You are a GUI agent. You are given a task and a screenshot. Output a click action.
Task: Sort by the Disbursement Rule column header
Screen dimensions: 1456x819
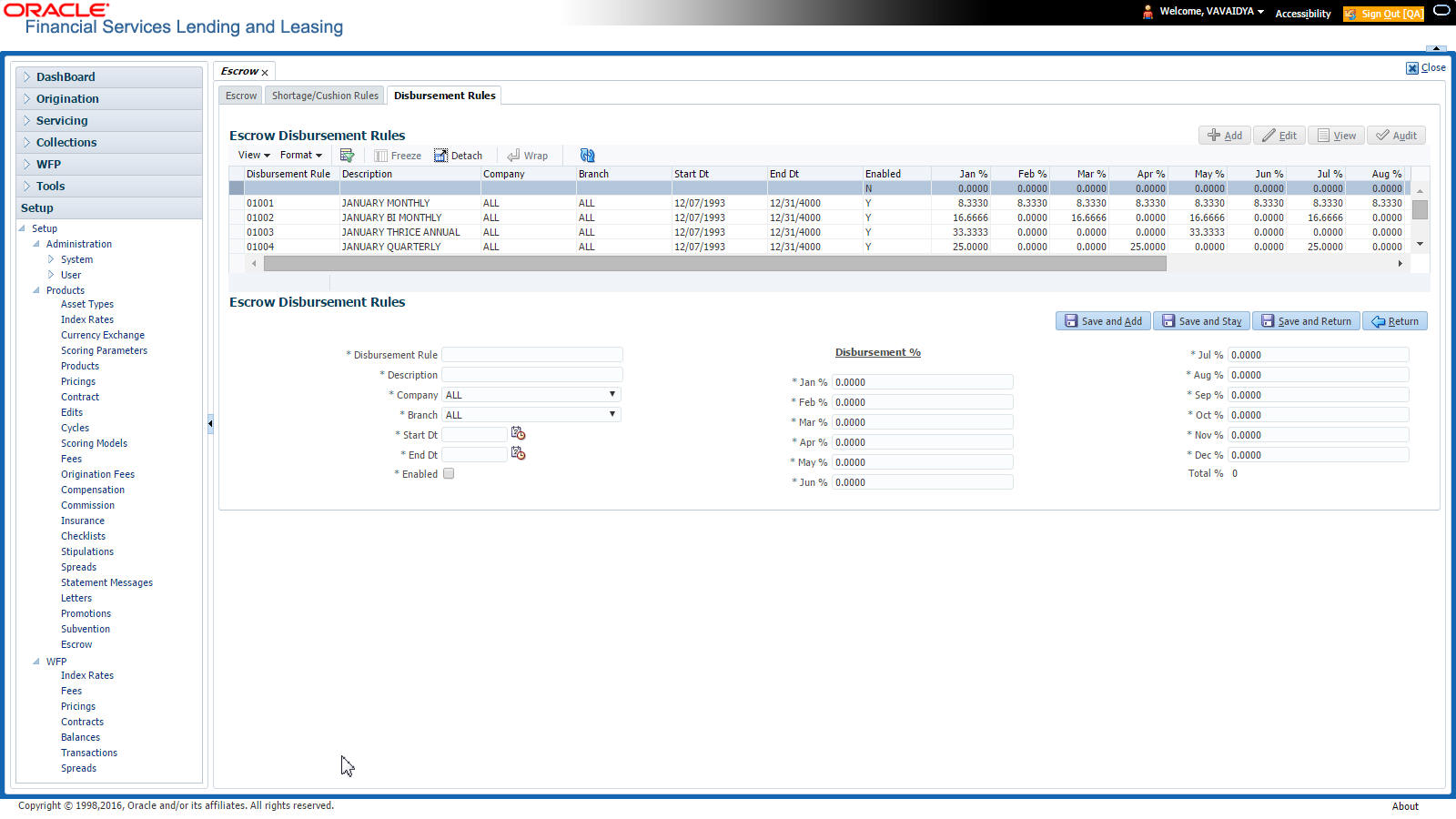click(x=288, y=174)
